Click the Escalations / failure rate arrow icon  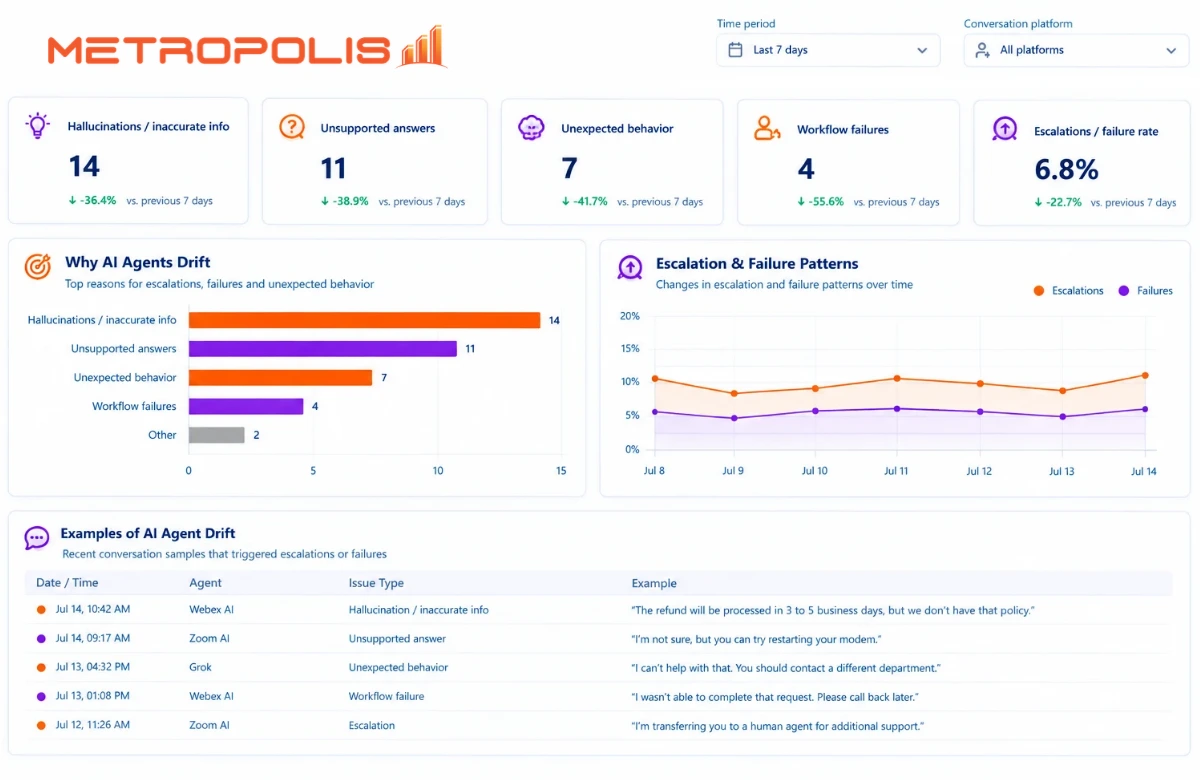pyautogui.click(x=1004, y=129)
